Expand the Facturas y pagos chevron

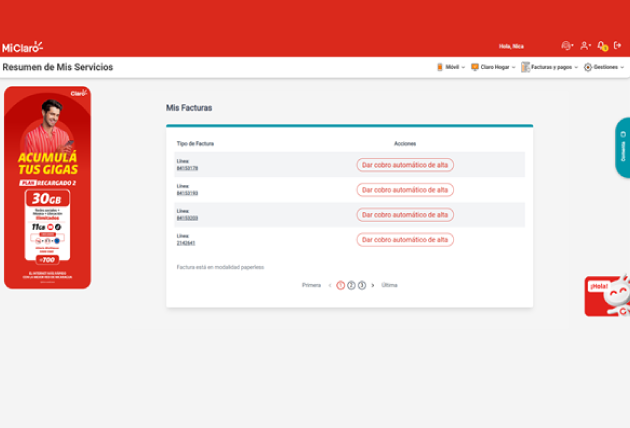point(576,68)
